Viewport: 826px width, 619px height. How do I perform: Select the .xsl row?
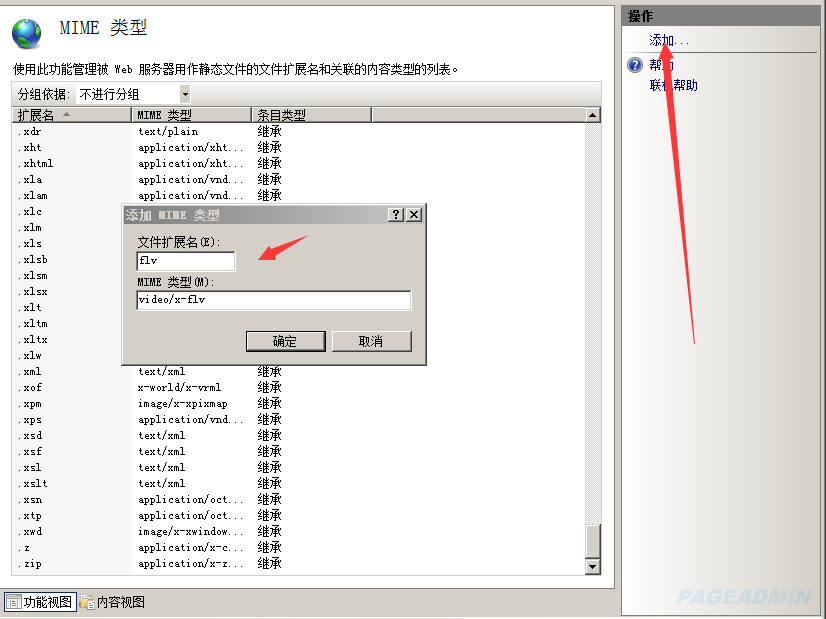click(x=298, y=468)
